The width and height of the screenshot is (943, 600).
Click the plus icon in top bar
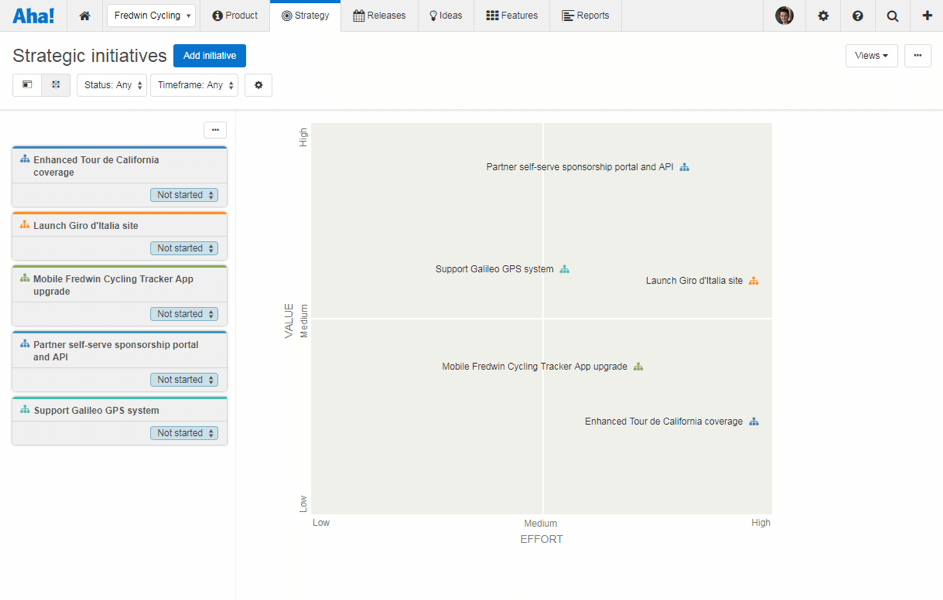(x=927, y=16)
